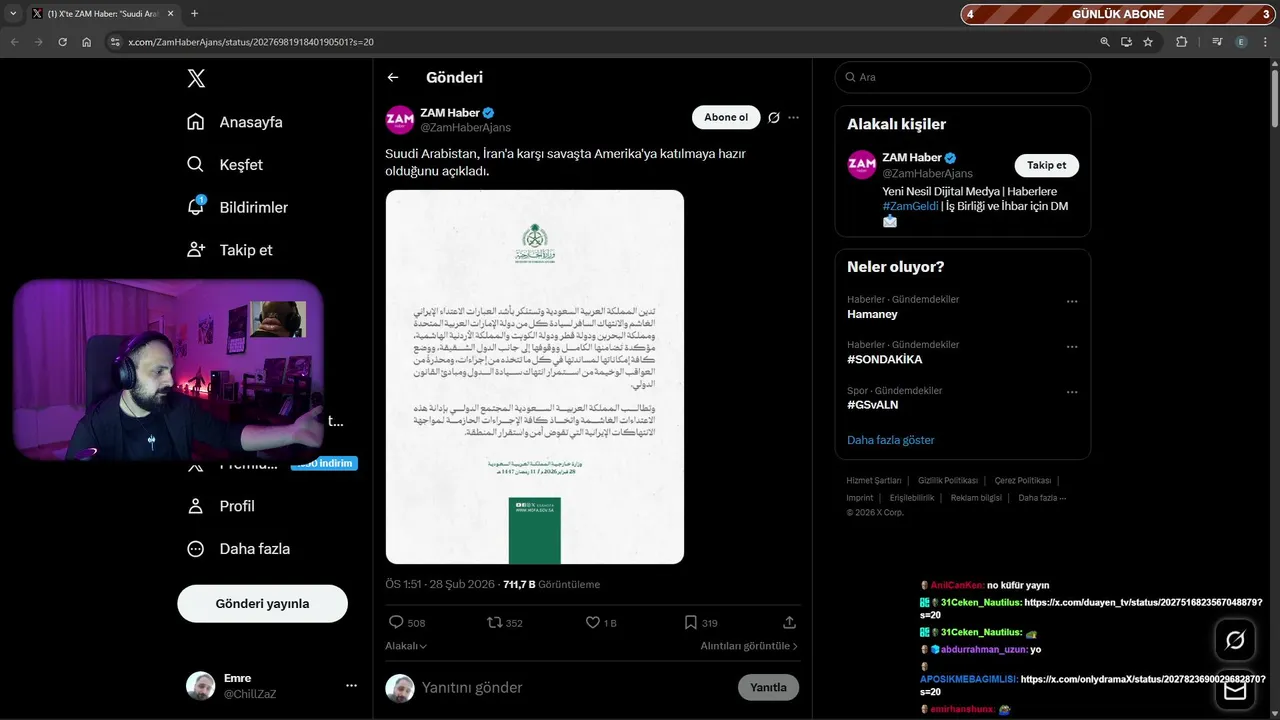Bookmark the post with bookmark icon

click(690, 622)
